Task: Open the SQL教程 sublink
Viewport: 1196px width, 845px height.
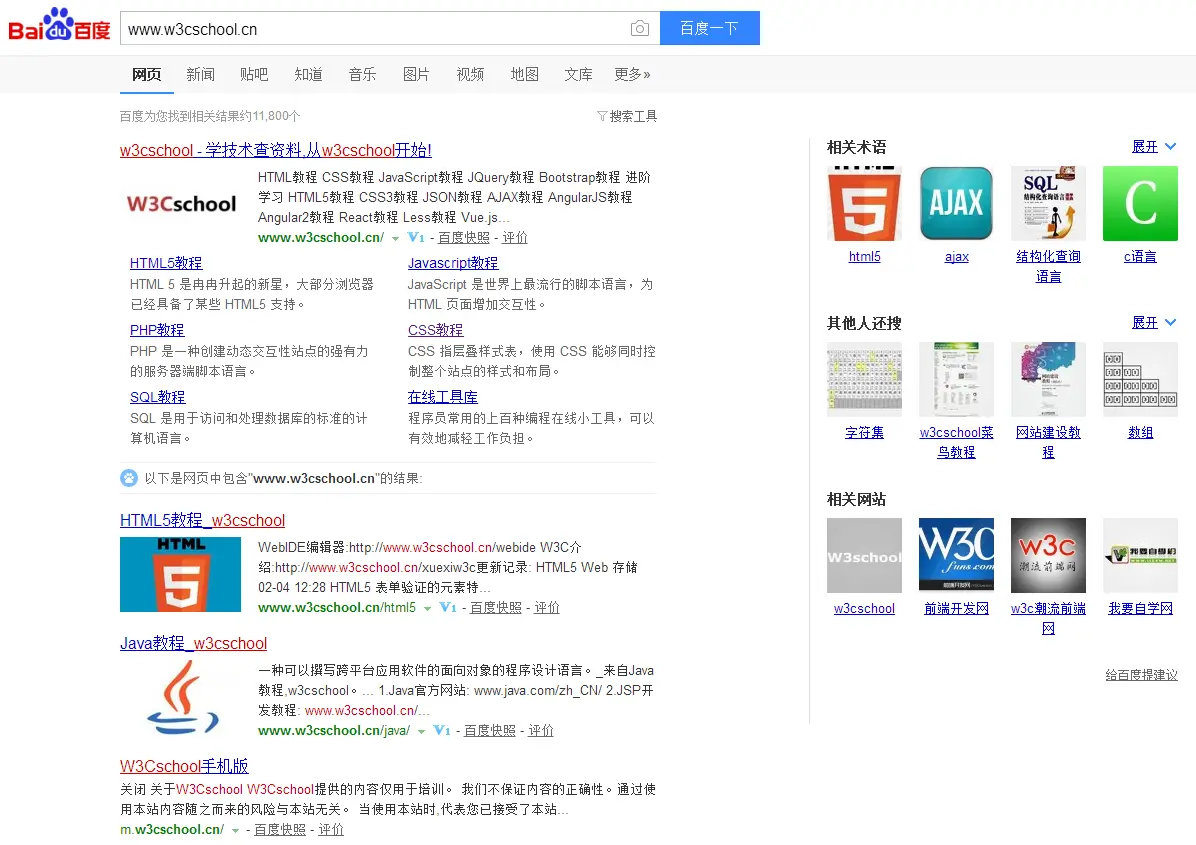Action: (x=157, y=397)
